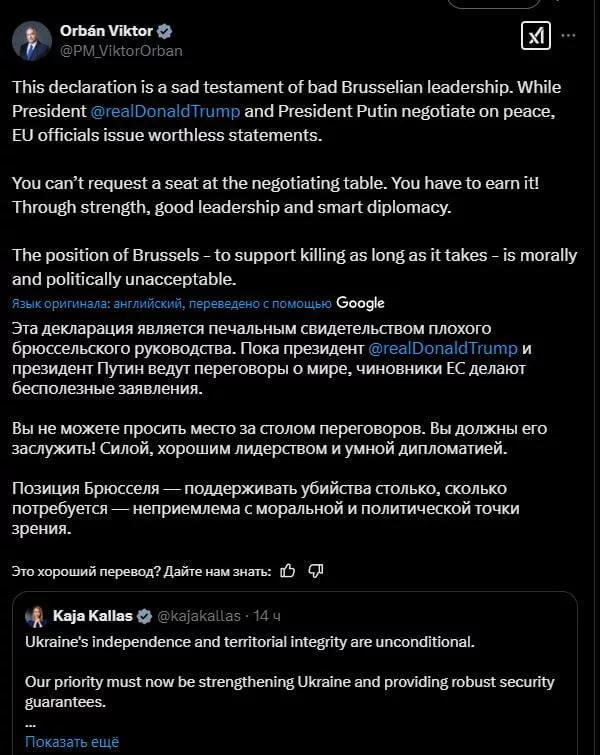Expand quoted post with Показать ещё

click(x=71, y=741)
